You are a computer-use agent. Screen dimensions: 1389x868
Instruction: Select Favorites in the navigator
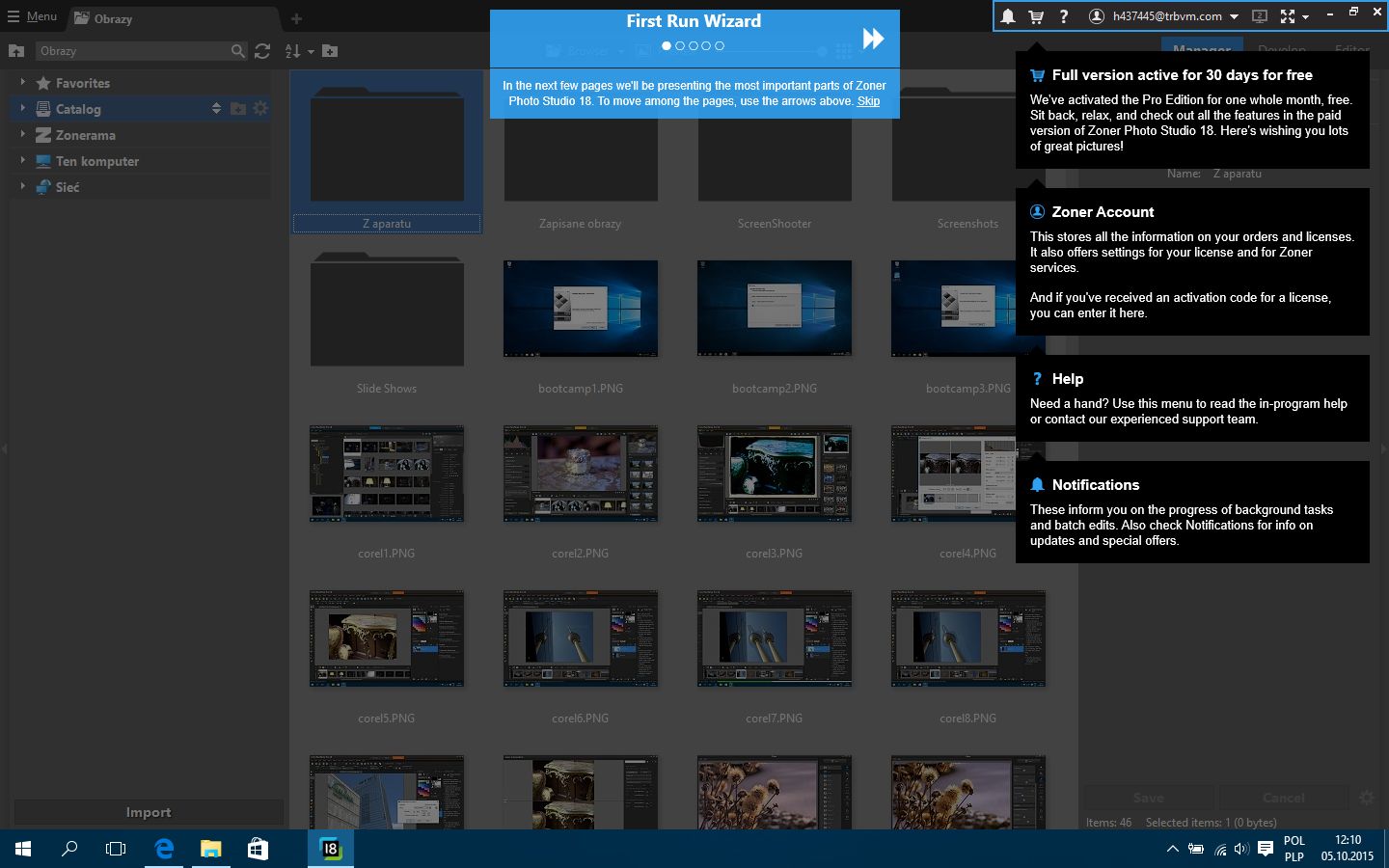(x=83, y=83)
